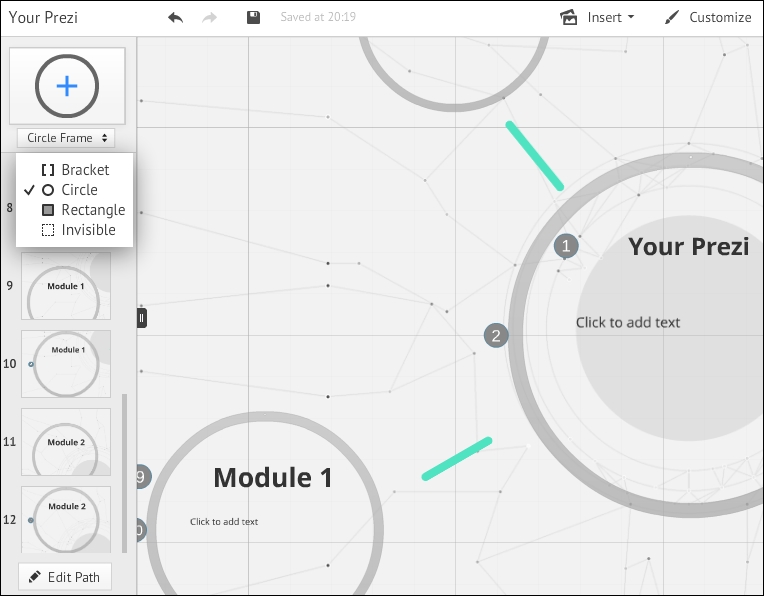Open the Insert menu
The width and height of the screenshot is (764, 596).
tap(597, 18)
